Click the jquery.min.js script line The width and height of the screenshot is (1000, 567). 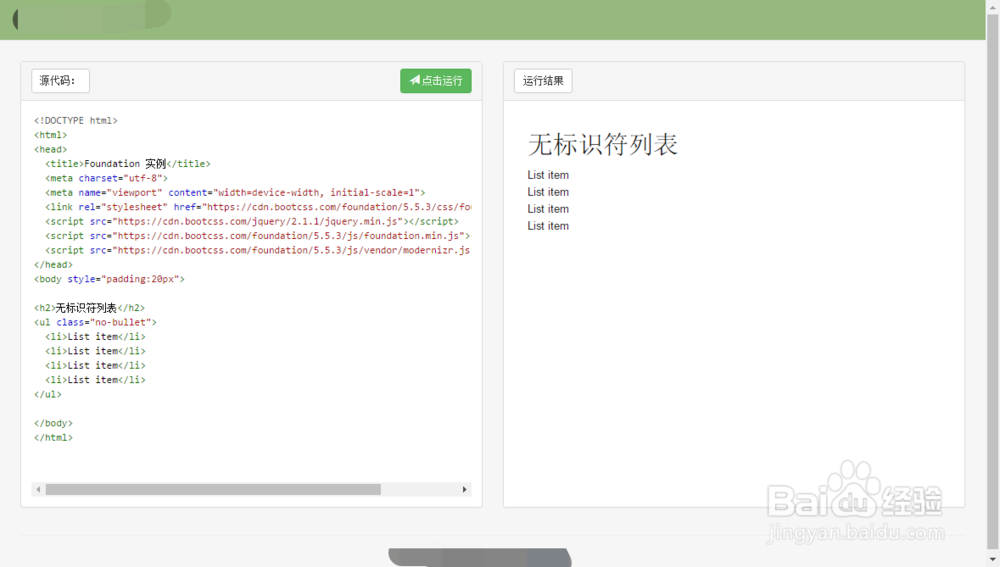(x=252, y=221)
